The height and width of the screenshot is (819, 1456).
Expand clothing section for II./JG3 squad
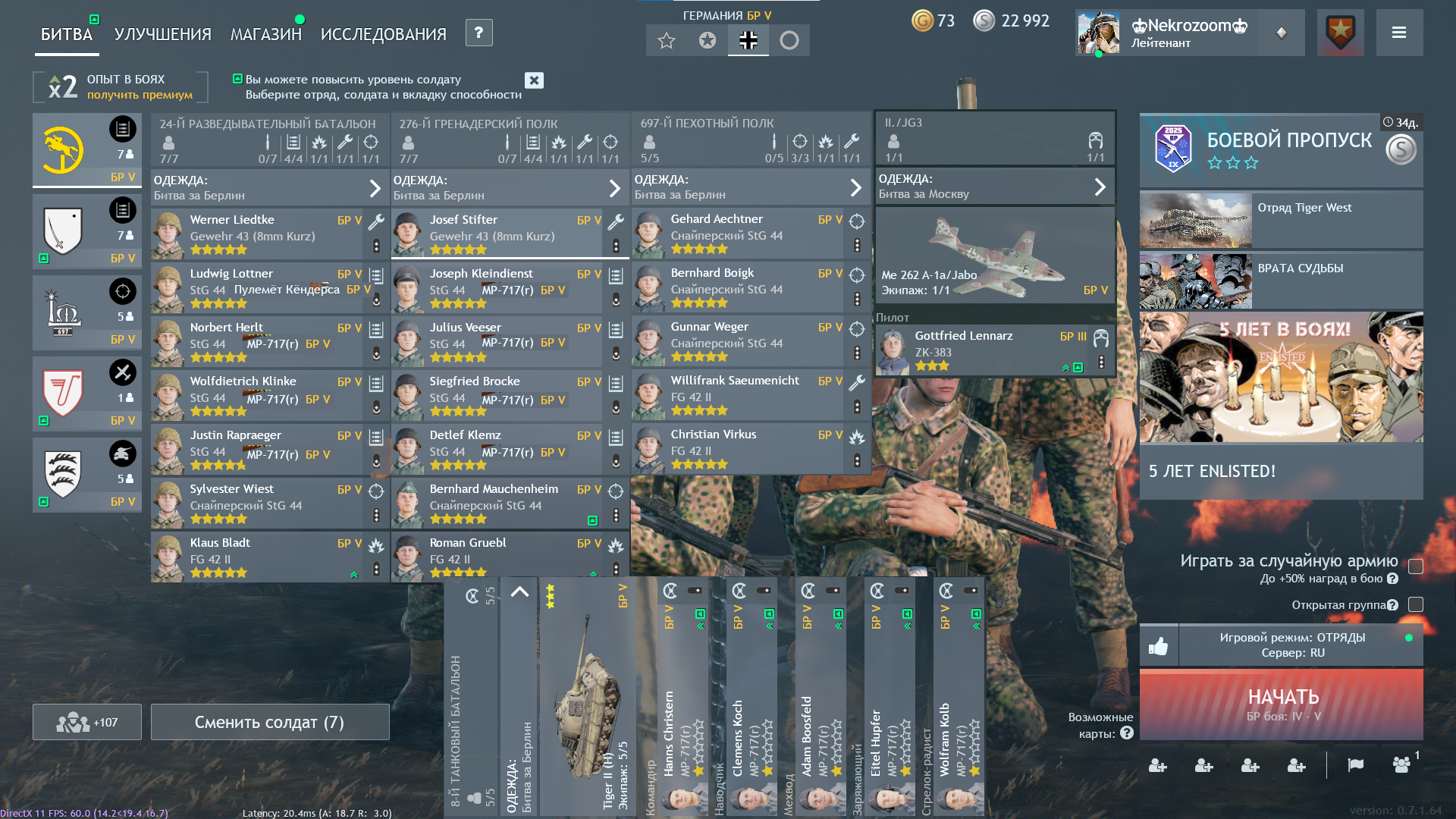pos(1100,187)
